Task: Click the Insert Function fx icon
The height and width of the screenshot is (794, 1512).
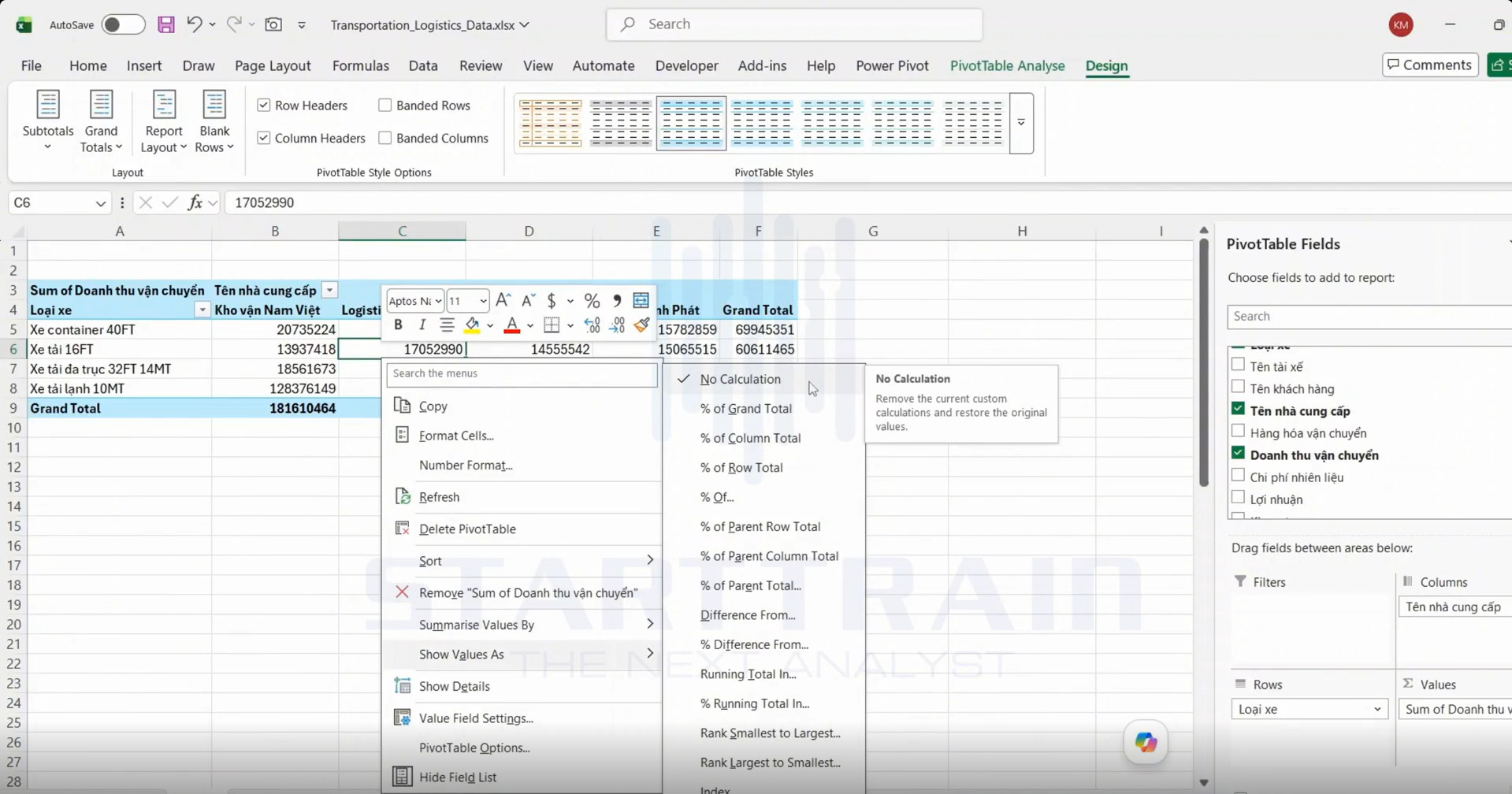Action: (195, 202)
